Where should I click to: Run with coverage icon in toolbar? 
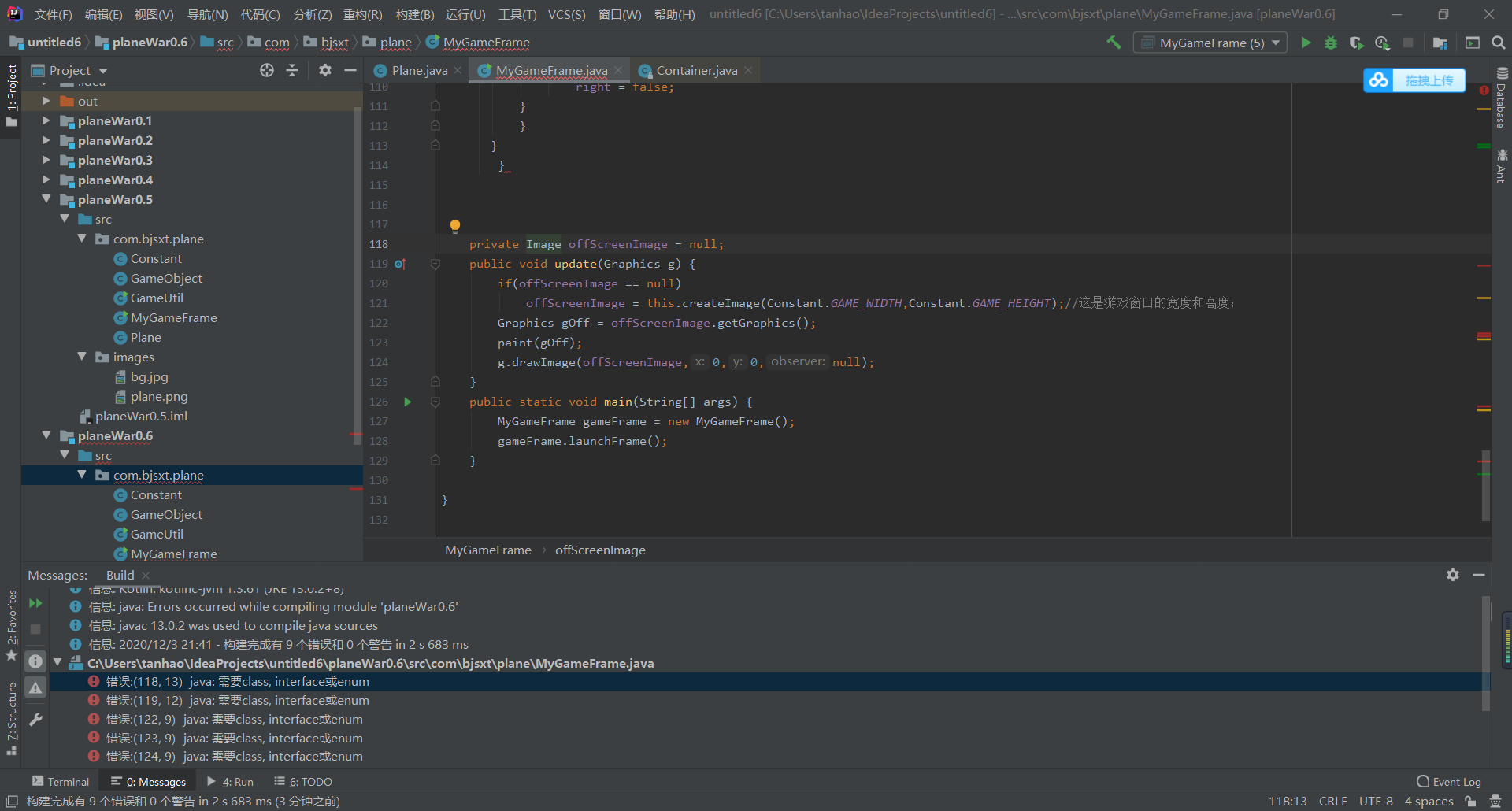coord(1356,43)
